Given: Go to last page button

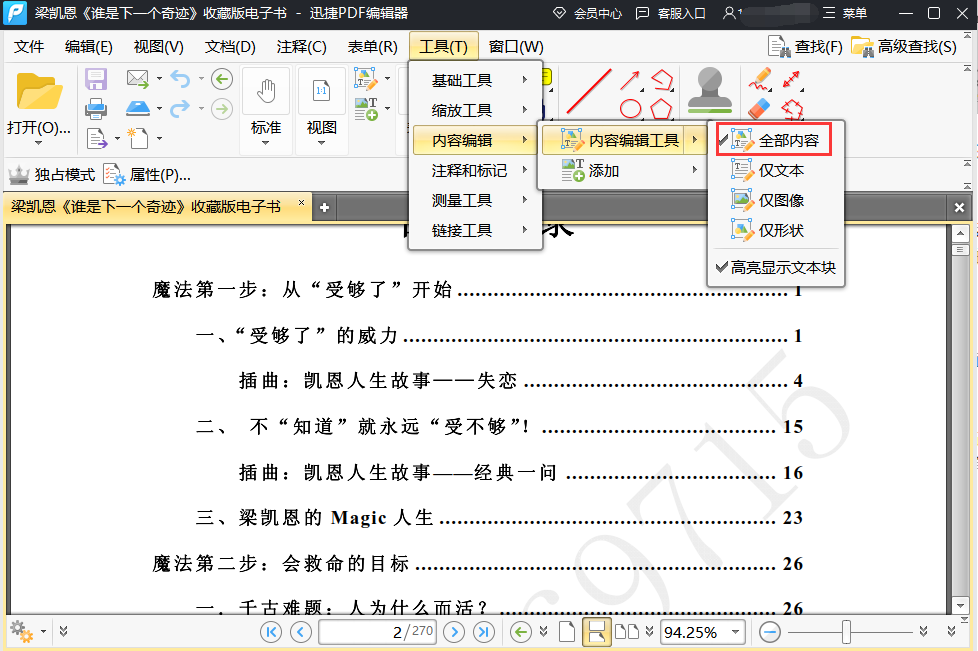Looking at the screenshot, I should coord(484,632).
